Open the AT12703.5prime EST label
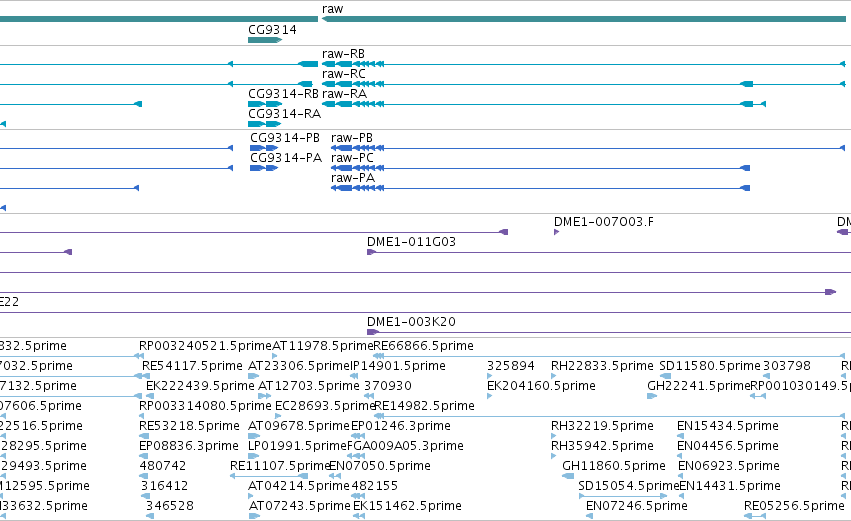 pos(309,386)
